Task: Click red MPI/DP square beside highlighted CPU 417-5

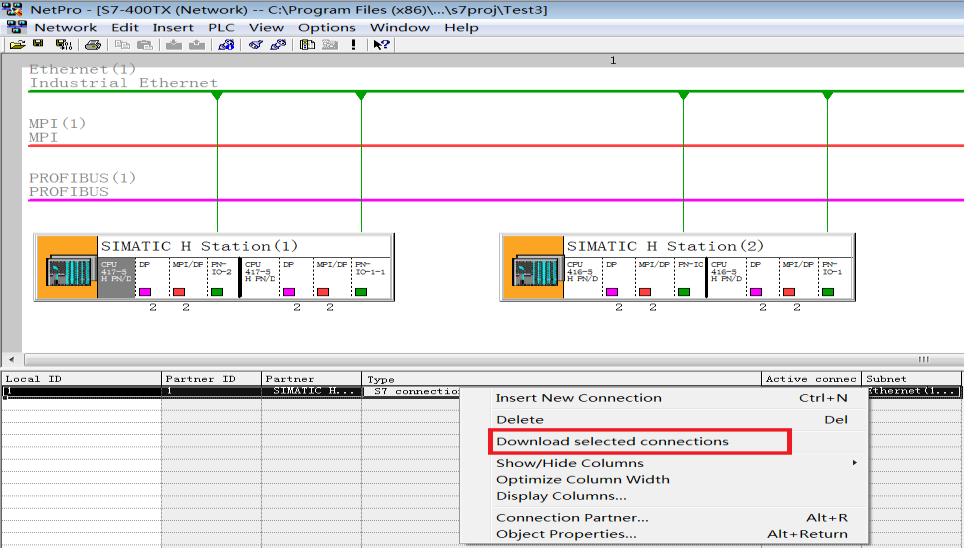Action: [x=179, y=292]
